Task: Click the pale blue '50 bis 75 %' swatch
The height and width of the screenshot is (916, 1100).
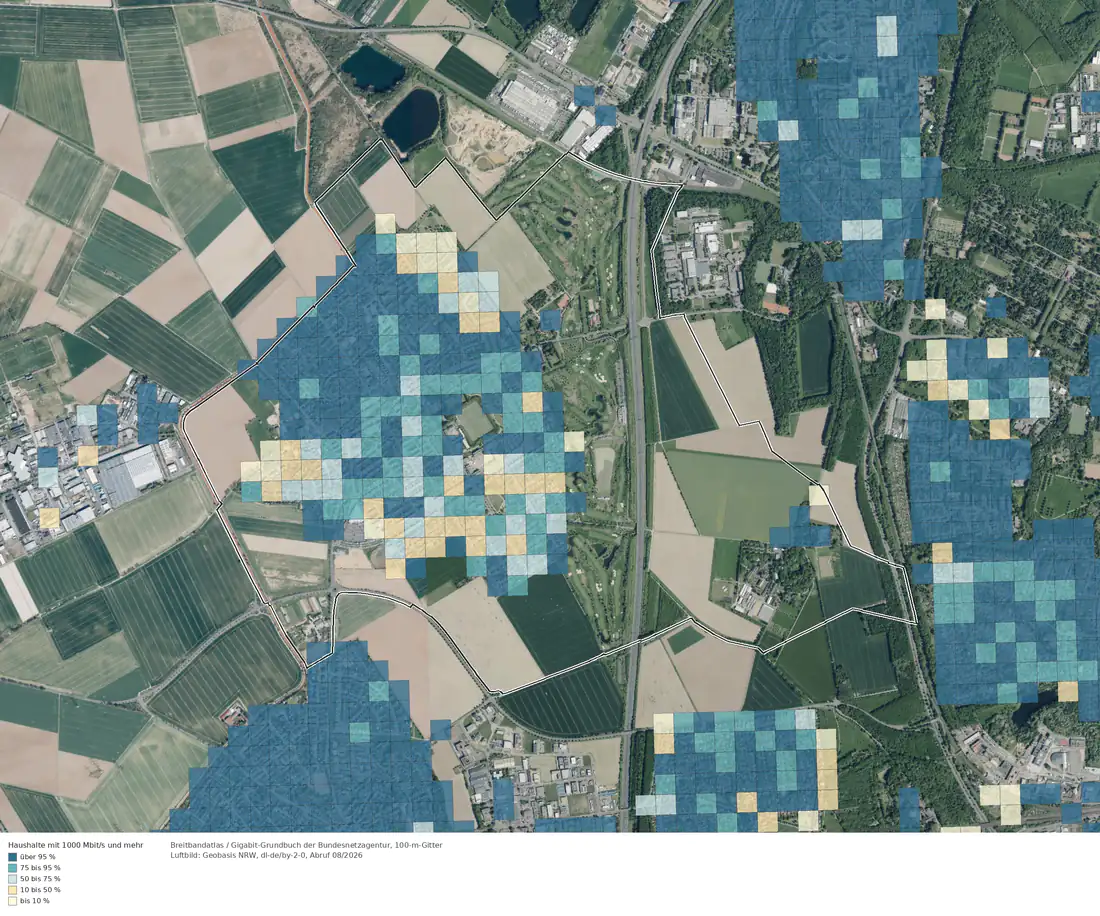Action: click(12, 879)
